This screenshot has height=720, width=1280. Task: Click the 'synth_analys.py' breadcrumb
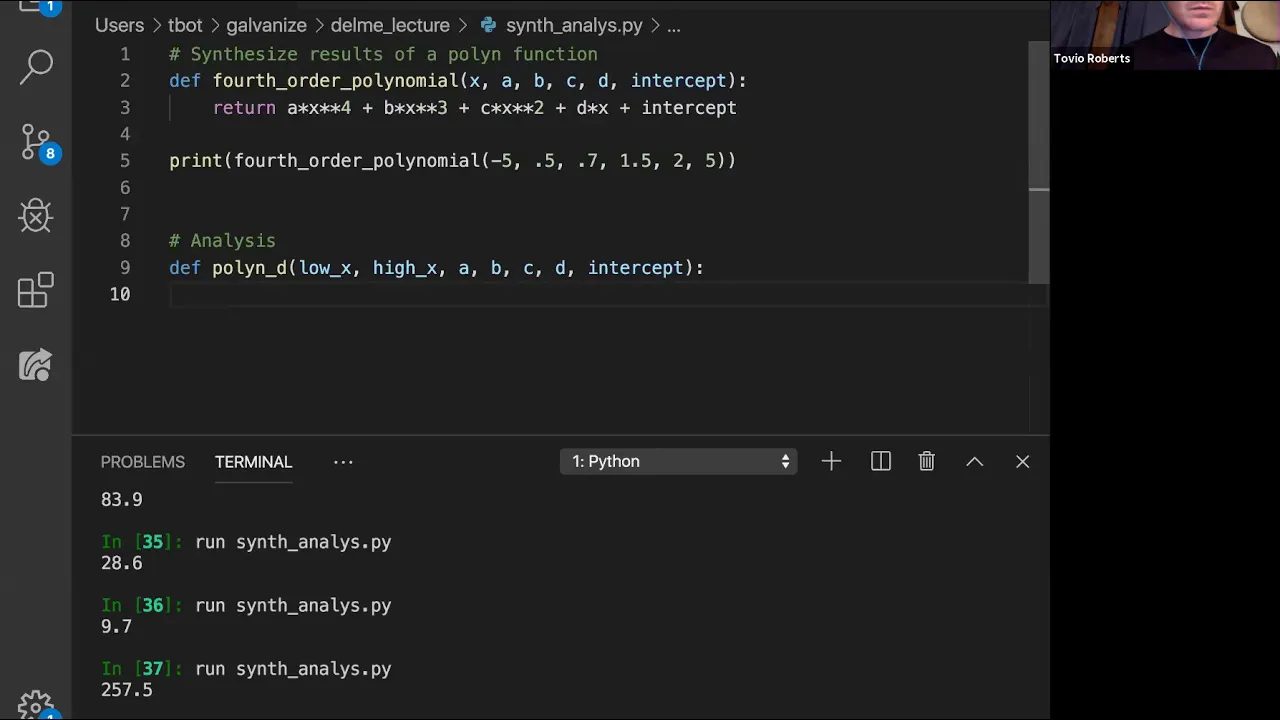(574, 25)
